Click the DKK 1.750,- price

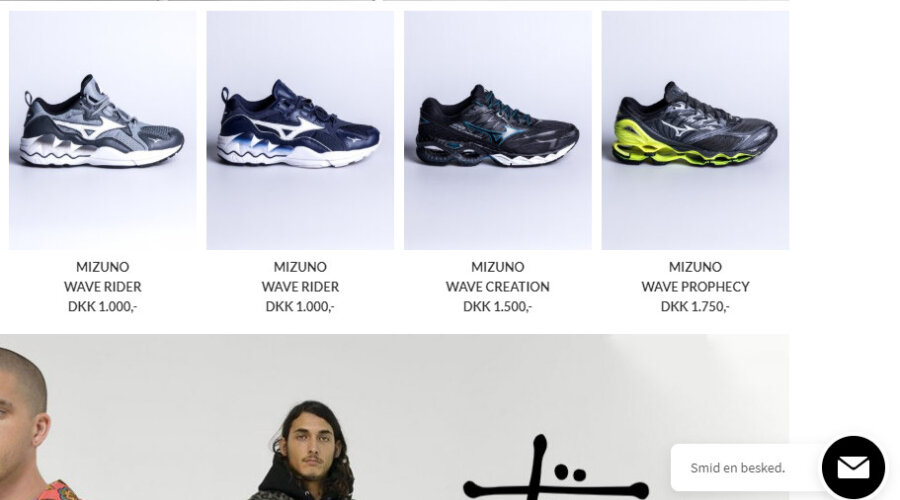point(695,307)
